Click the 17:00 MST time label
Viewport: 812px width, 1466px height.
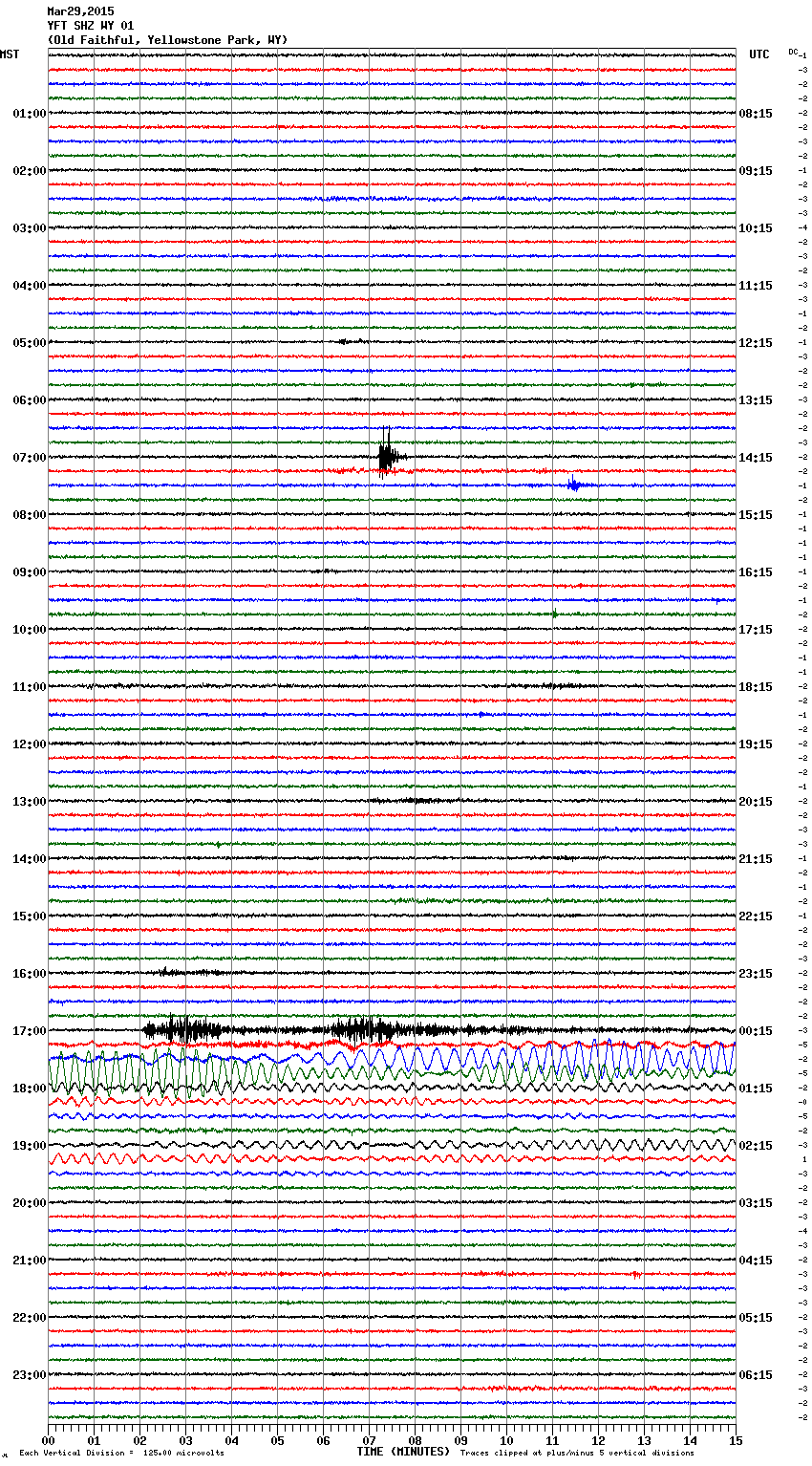[30, 1031]
